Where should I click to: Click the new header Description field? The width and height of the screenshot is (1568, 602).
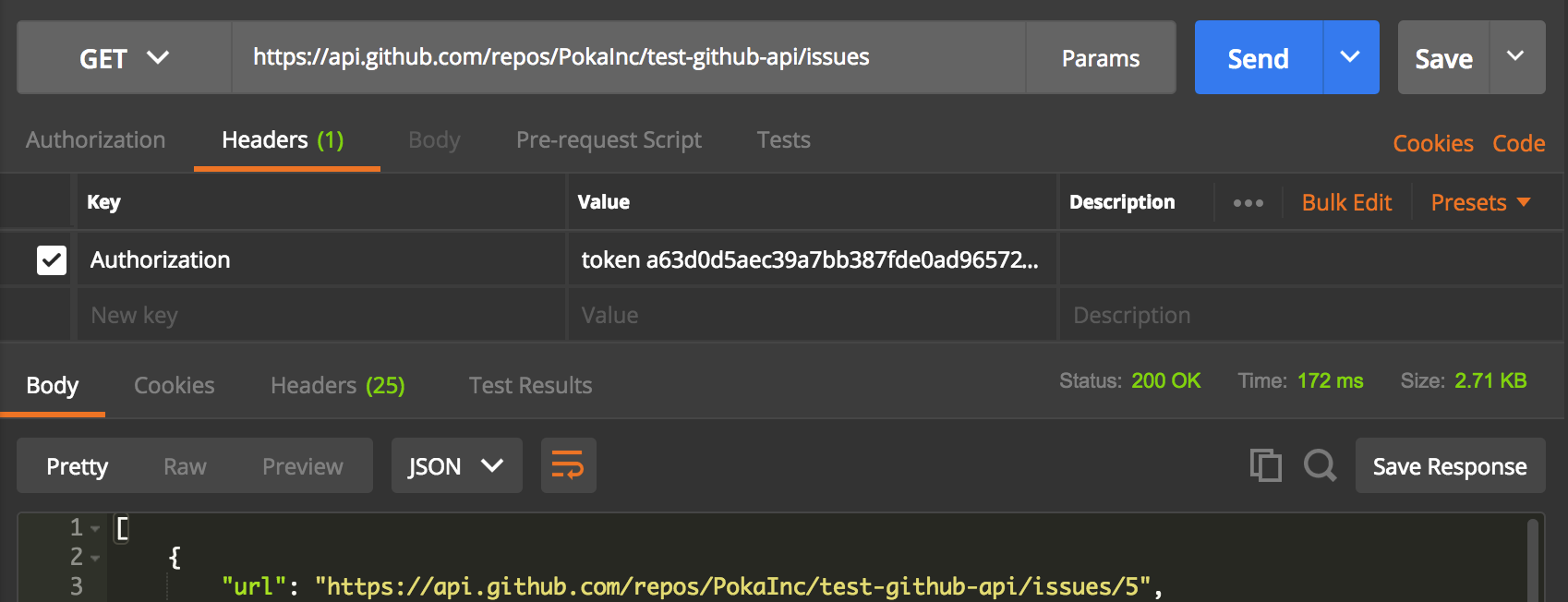[1309, 316]
